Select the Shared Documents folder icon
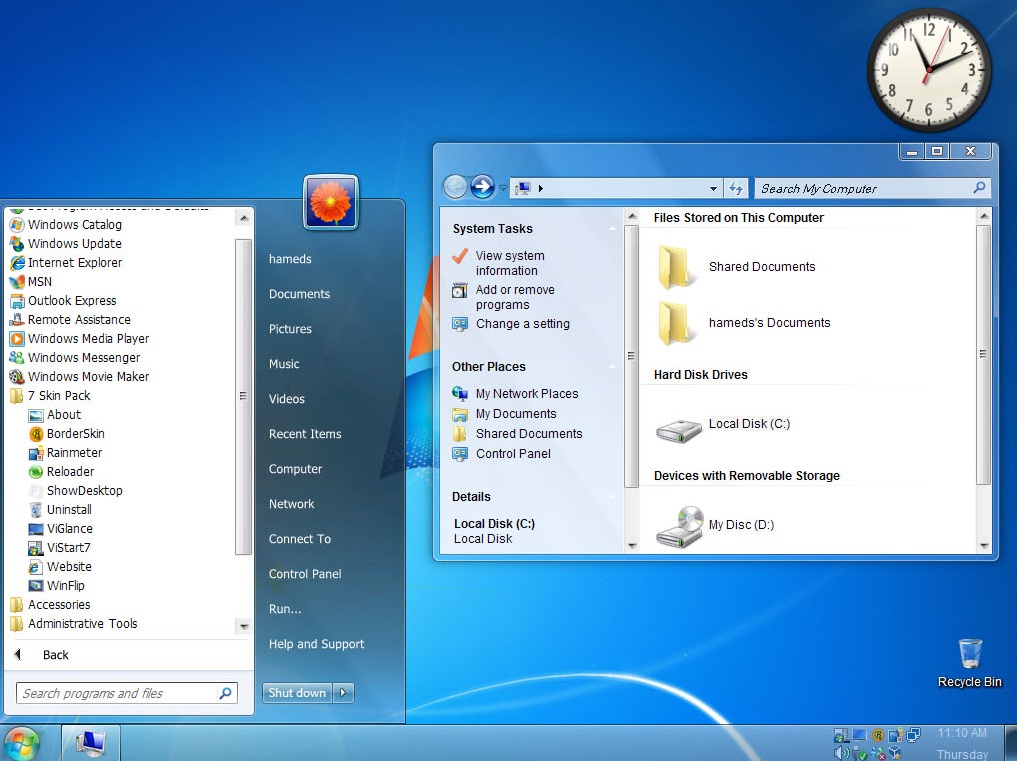 pyautogui.click(x=675, y=267)
